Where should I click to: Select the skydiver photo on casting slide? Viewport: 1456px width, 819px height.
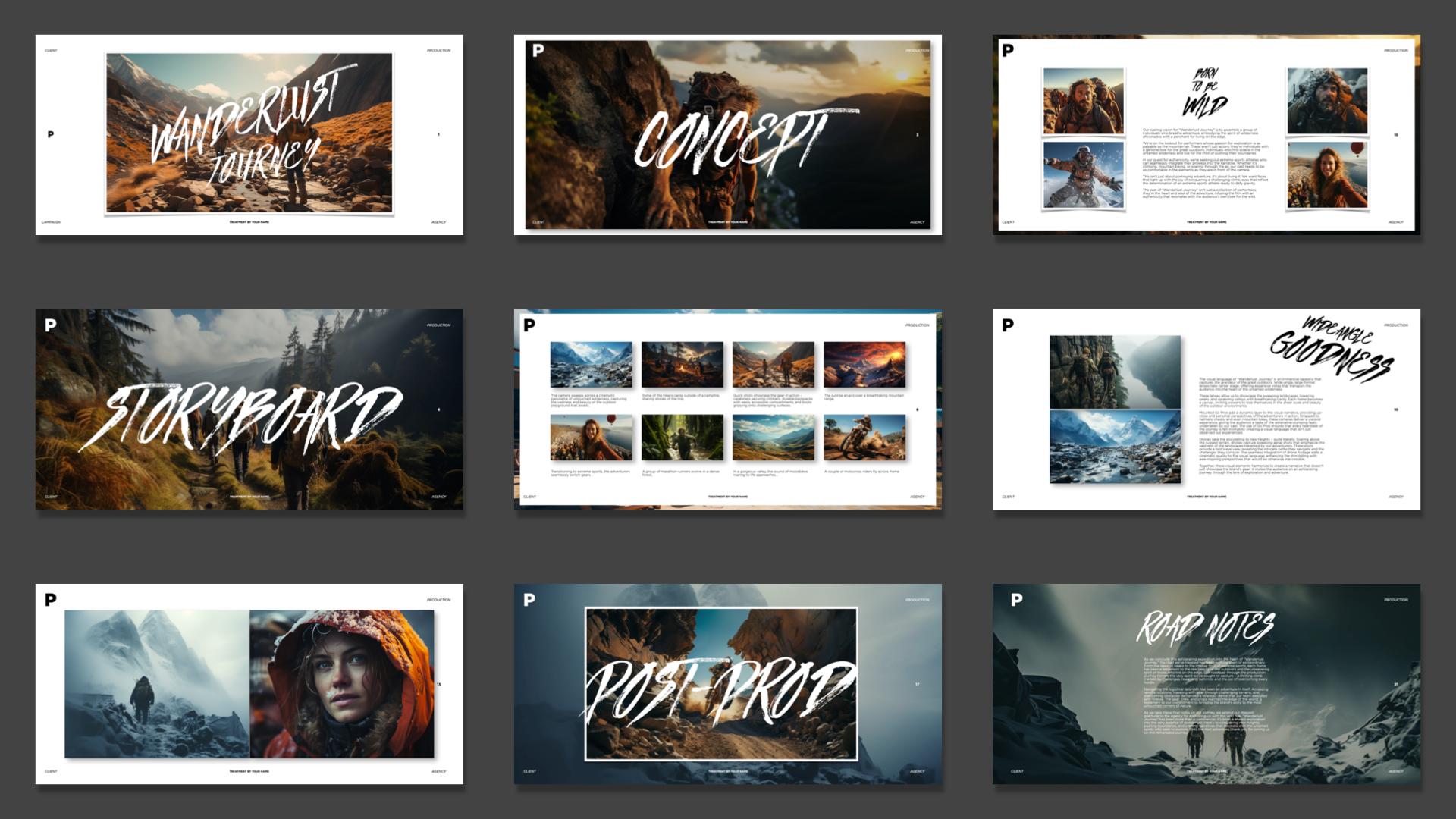[x=1083, y=175]
